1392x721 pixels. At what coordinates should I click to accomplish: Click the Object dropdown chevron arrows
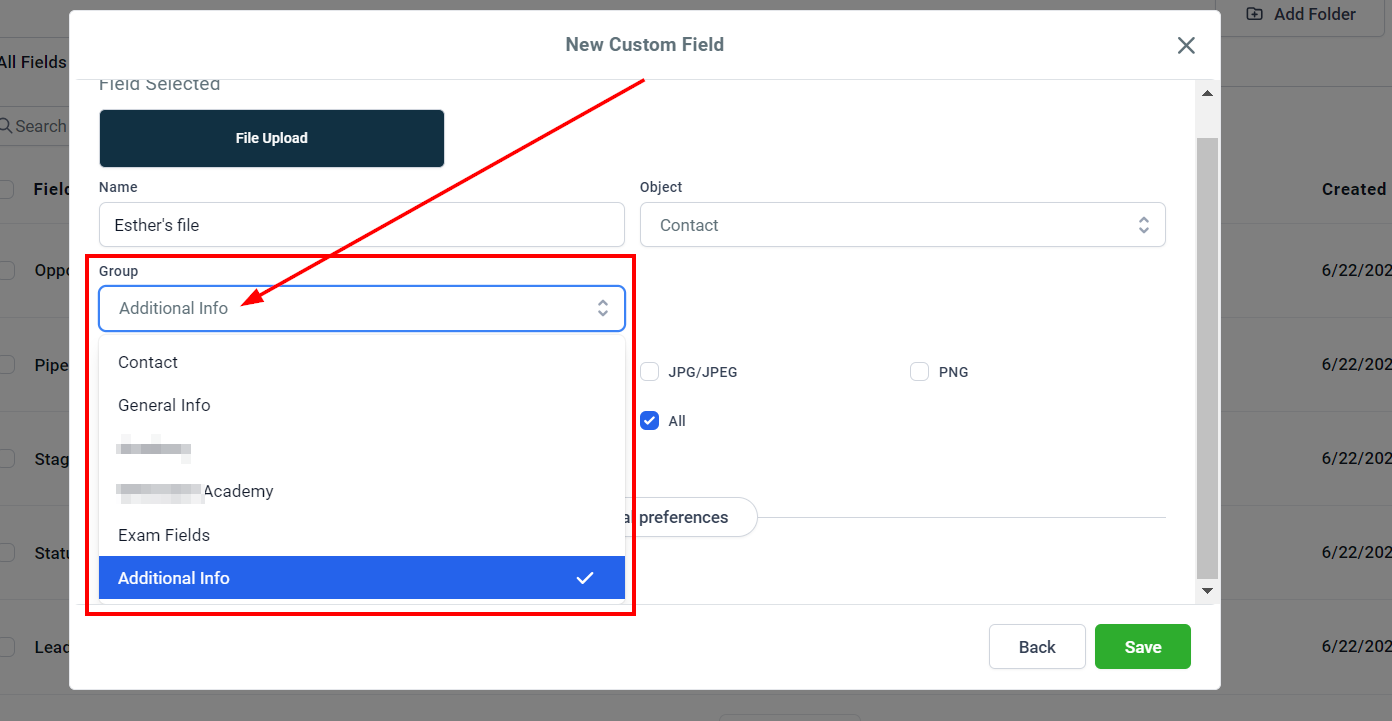pyautogui.click(x=1144, y=225)
